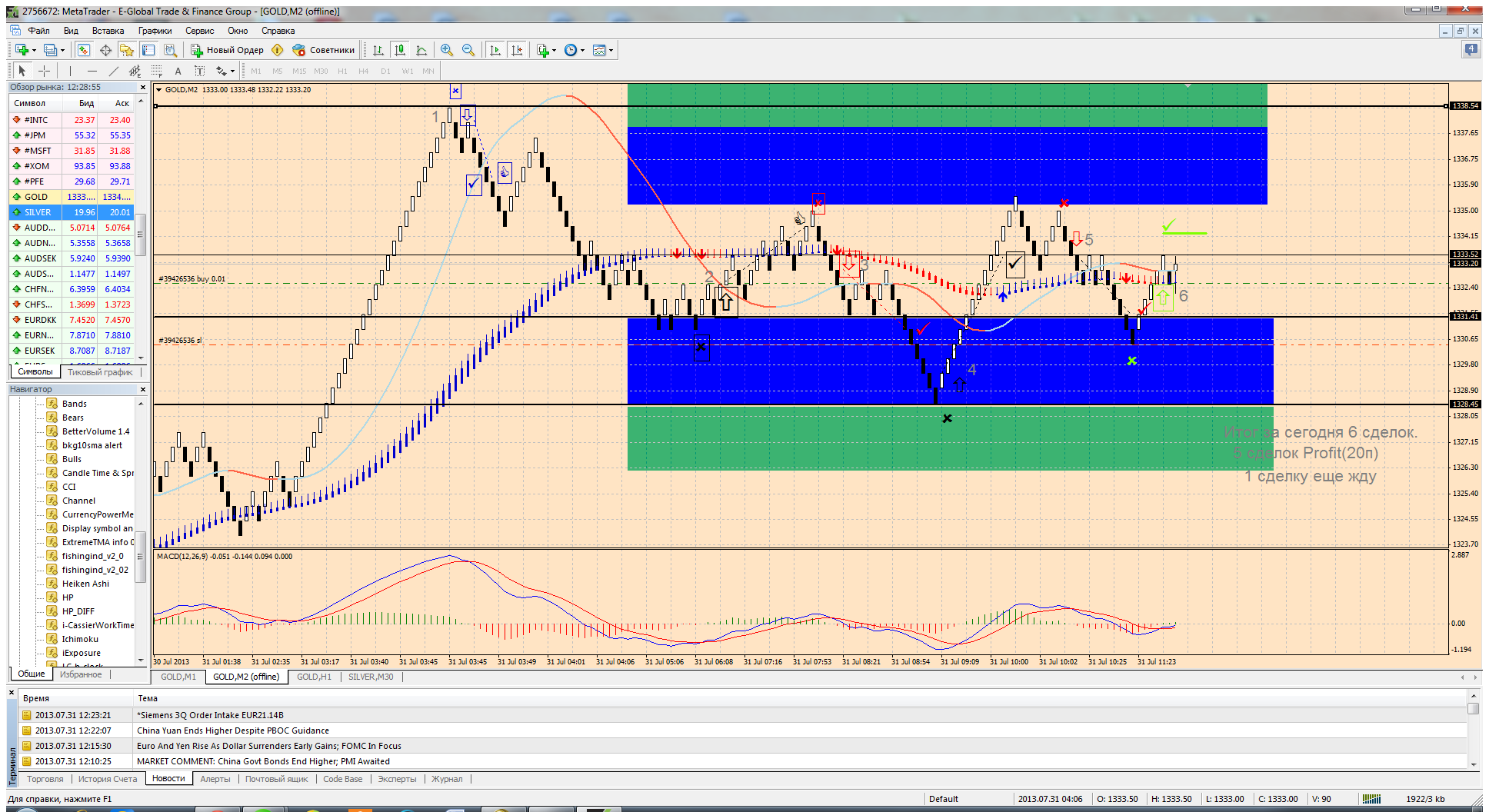This screenshot has height=812, width=1489.
Task: Select the Crosshair tool
Action: [45, 71]
